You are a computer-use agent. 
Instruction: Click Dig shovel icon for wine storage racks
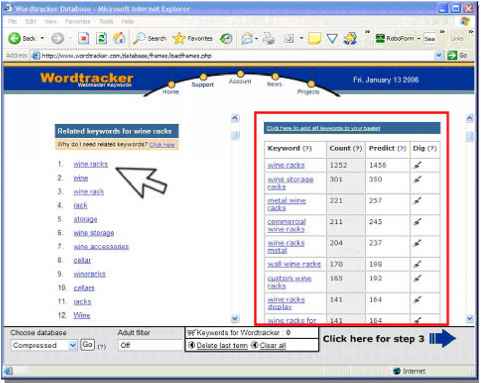(418, 180)
